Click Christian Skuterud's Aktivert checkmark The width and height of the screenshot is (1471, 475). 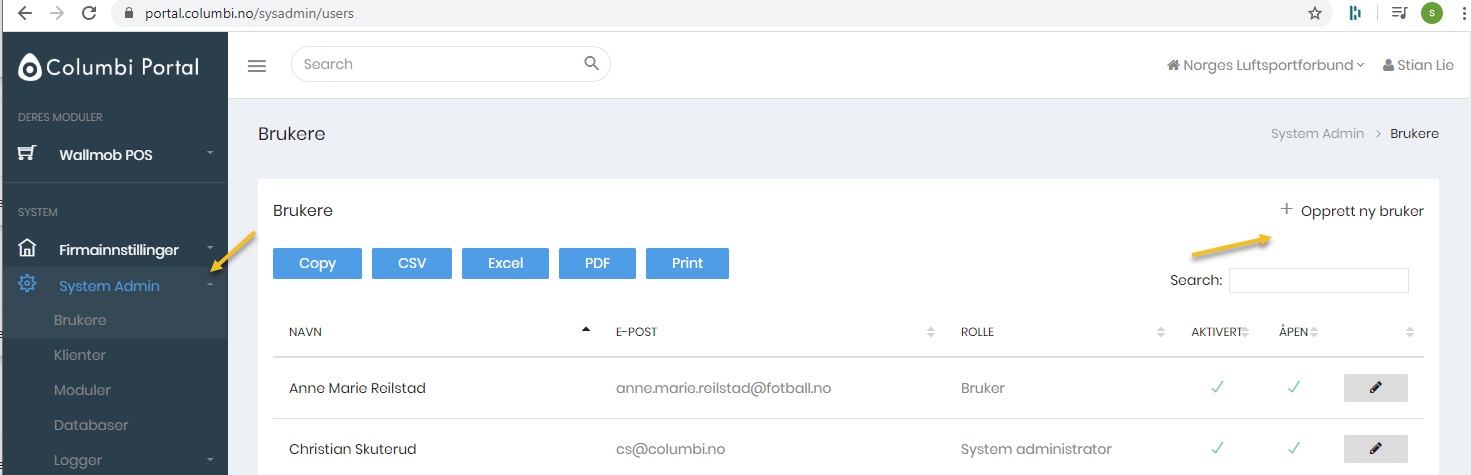tap(1216, 448)
